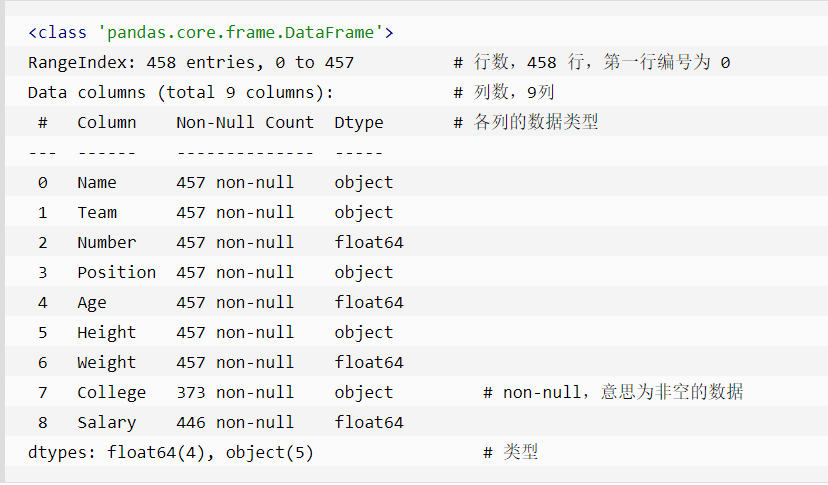Click the 'Weight' column name

[106, 362]
